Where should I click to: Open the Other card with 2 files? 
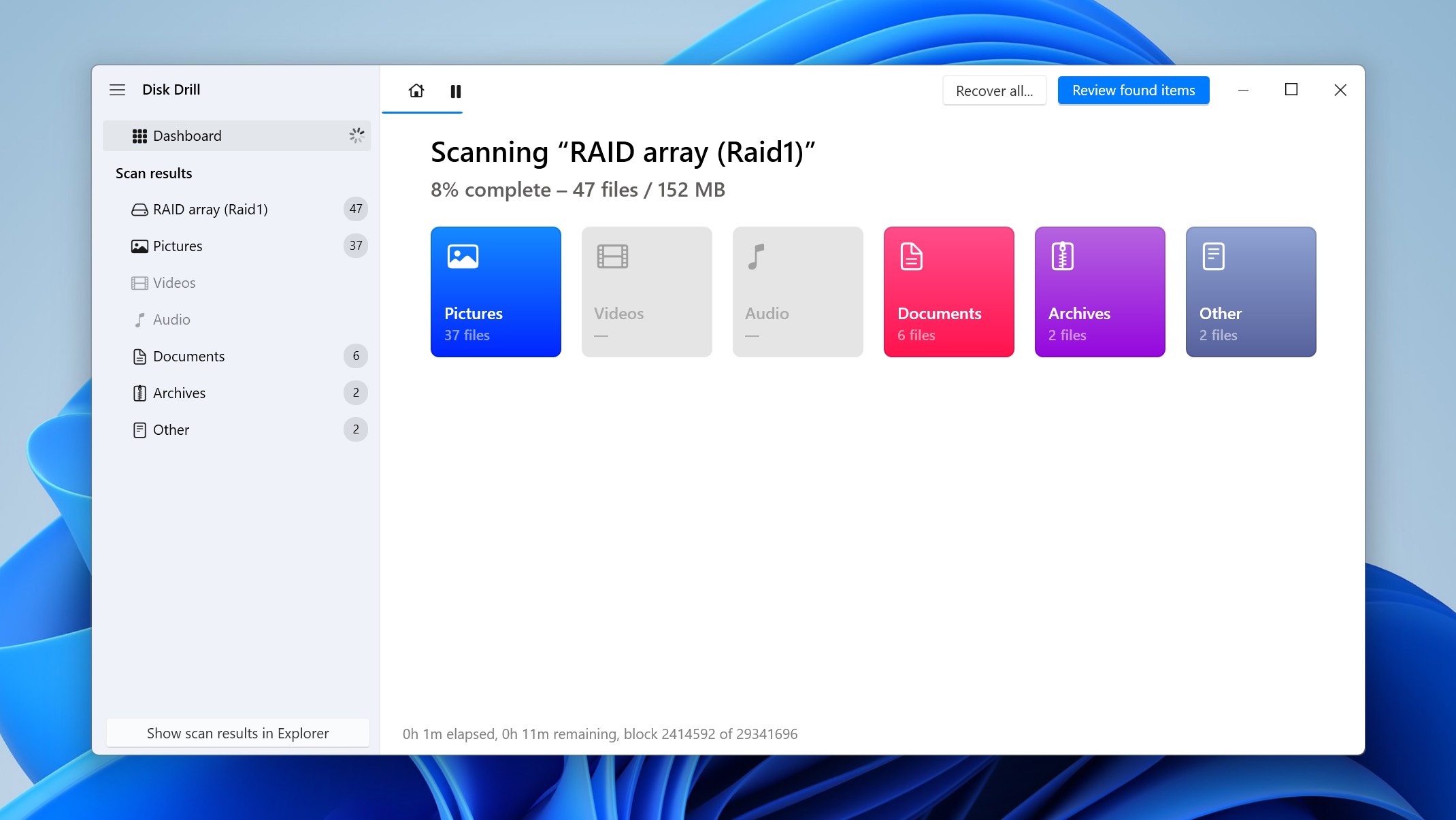(1251, 292)
